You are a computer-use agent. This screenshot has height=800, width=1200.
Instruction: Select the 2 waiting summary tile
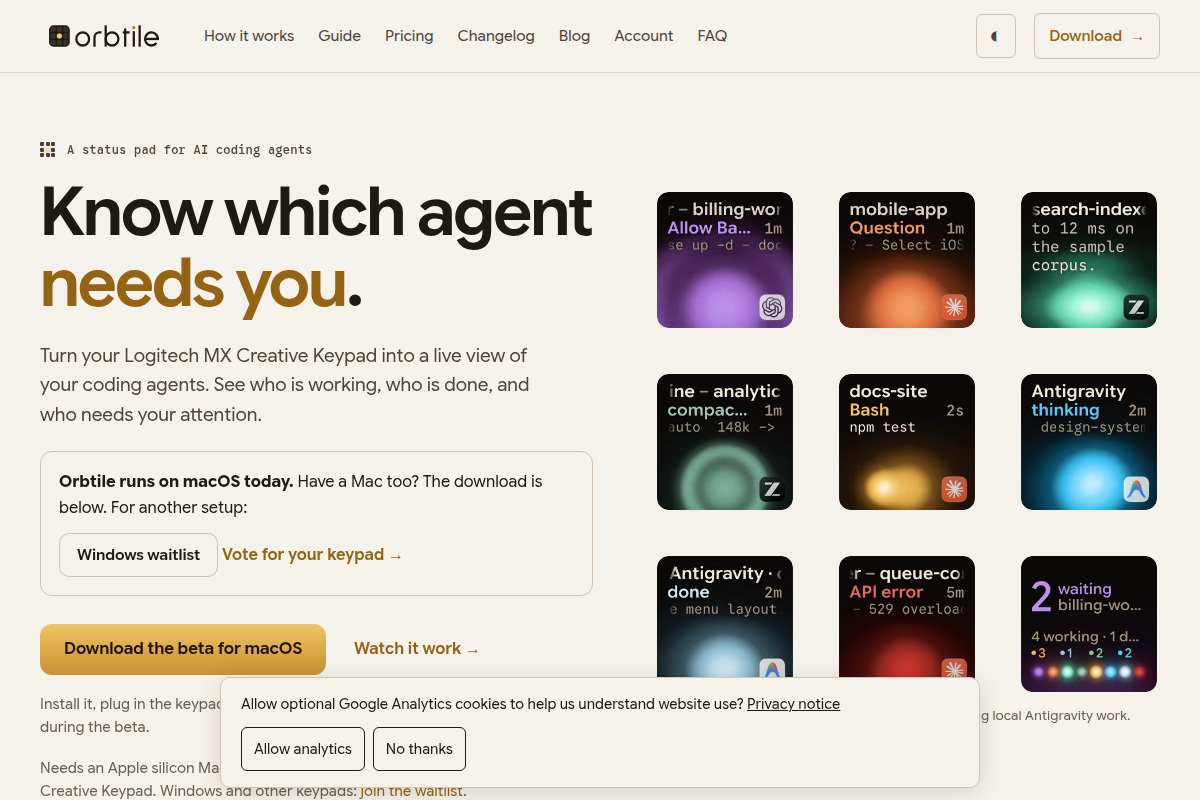[1089, 624]
